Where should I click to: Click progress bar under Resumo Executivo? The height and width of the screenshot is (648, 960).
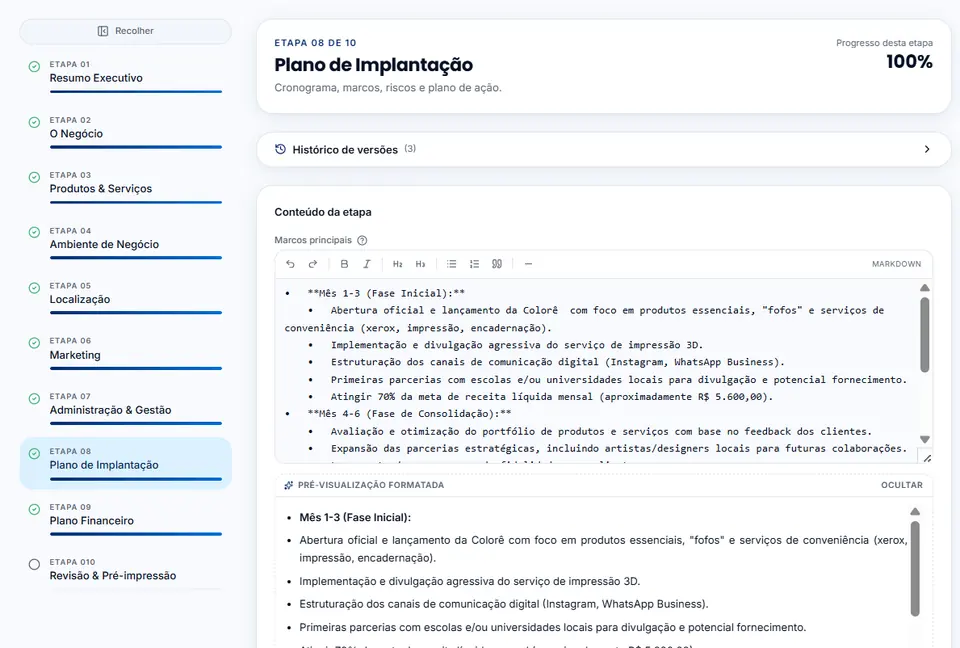coord(136,92)
